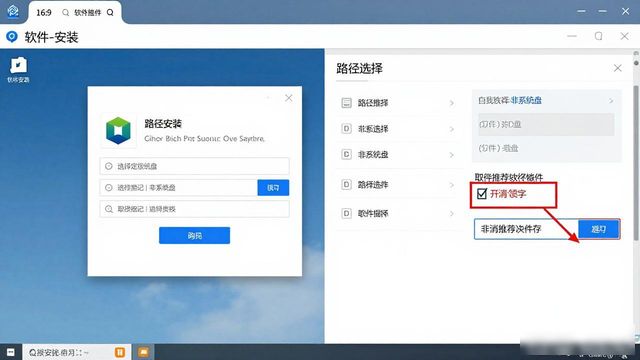Open the 路径选择 list item in the left list
640x360 pixels.
[398, 185]
